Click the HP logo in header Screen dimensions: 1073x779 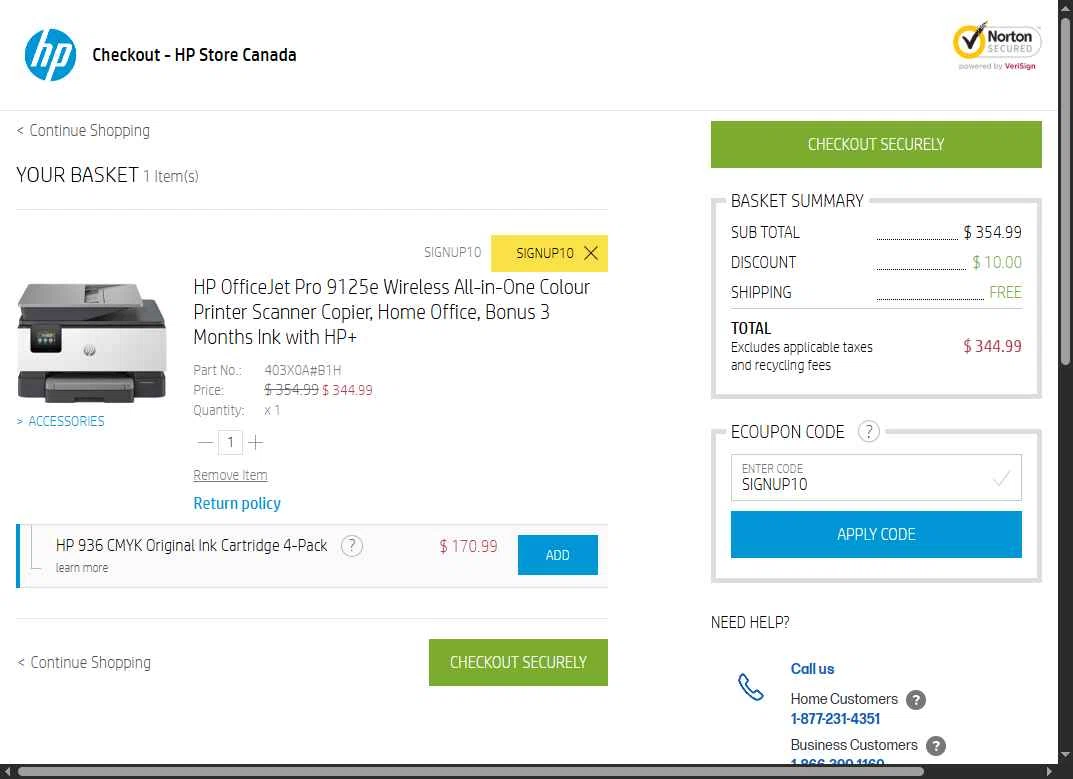pyautogui.click(x=50, y=55)
